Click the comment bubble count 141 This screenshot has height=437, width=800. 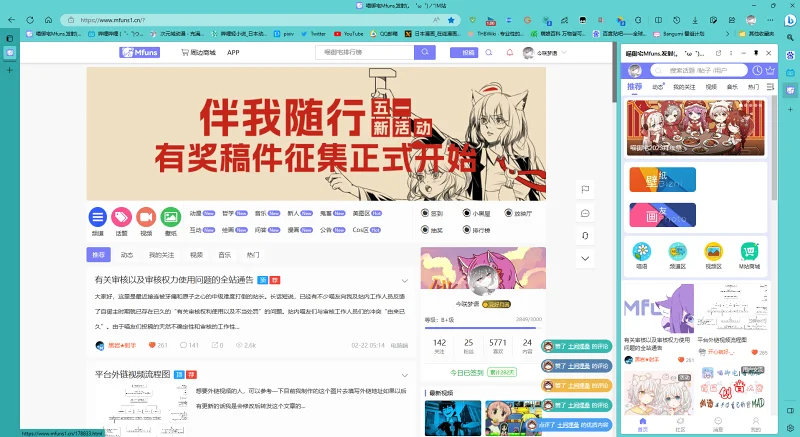[189, 345]
